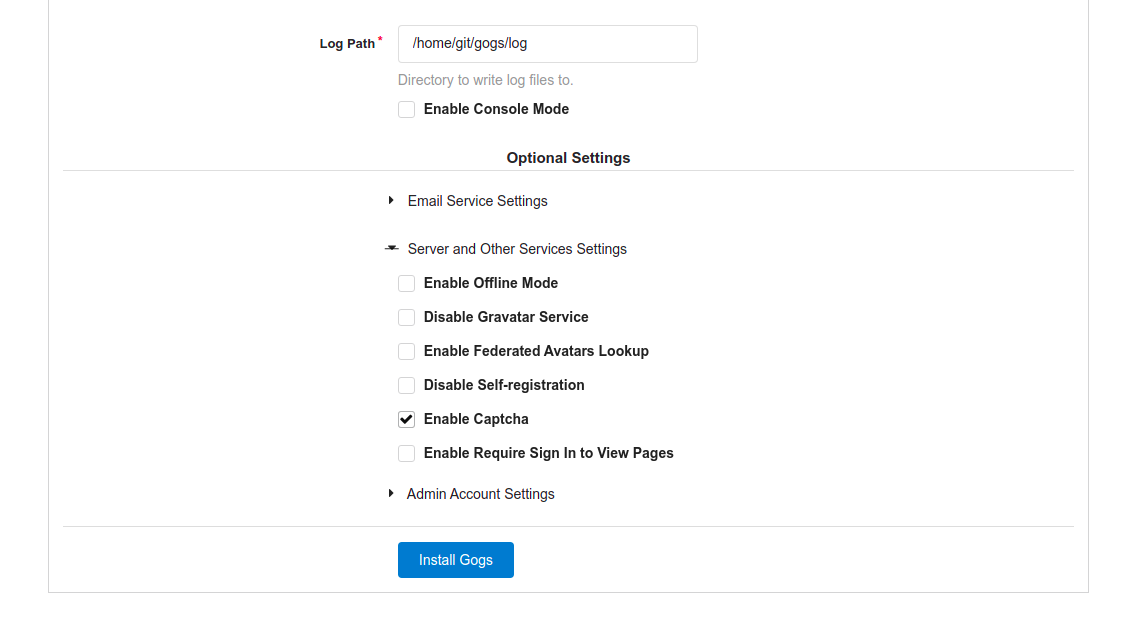Enable Console Mode checkbox
This screenshot has height=631, width=1122.
click(x=406, y=109)
